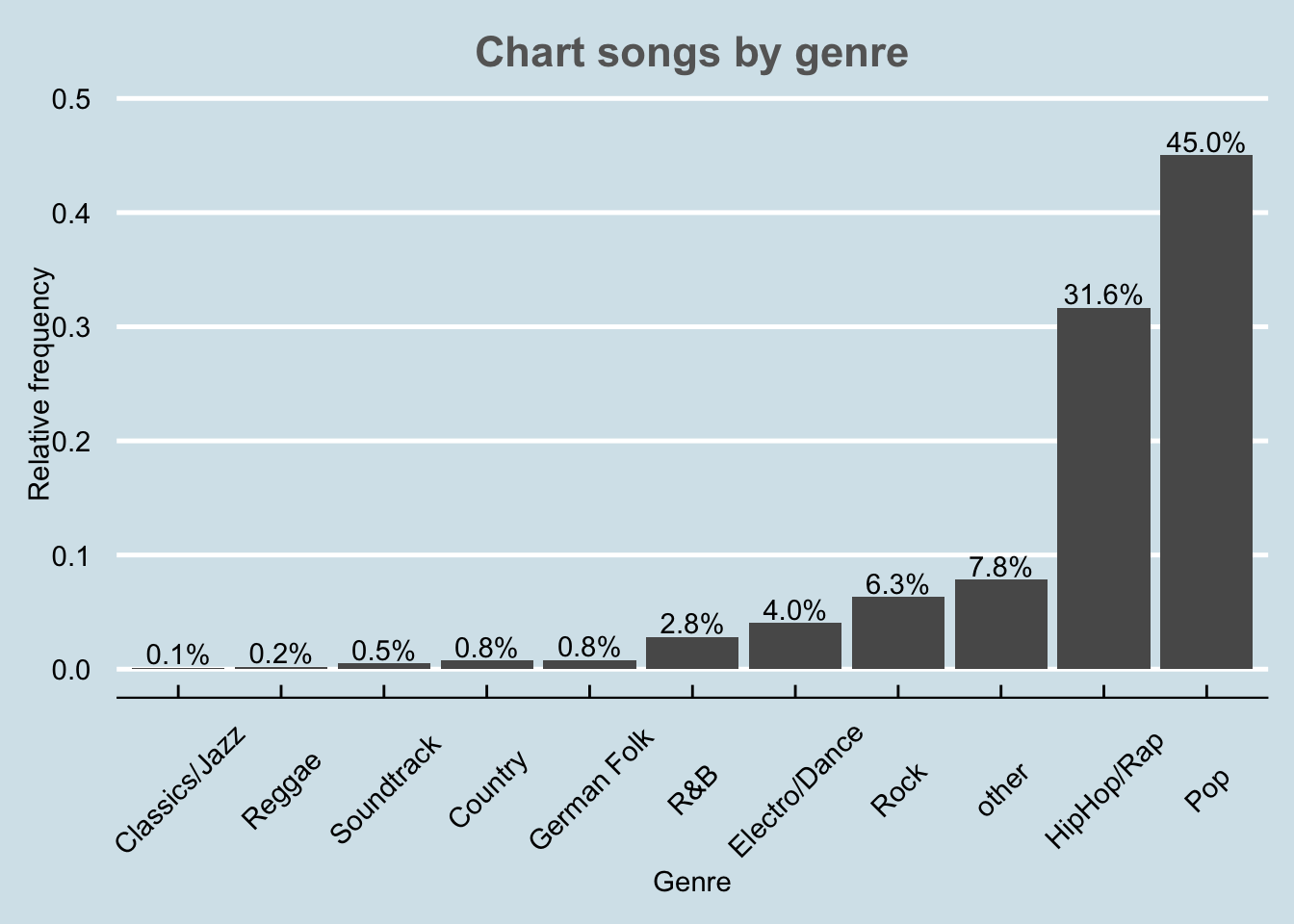1294x924 pixels.
Task: Click the HipHop/Rap bar
Action: tap(1103, 488)
